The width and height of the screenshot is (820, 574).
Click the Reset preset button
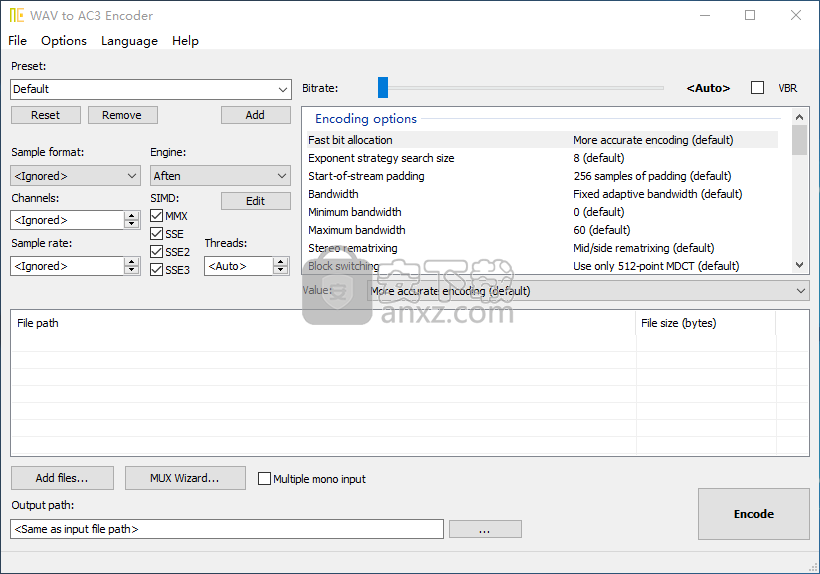(45, 115)
